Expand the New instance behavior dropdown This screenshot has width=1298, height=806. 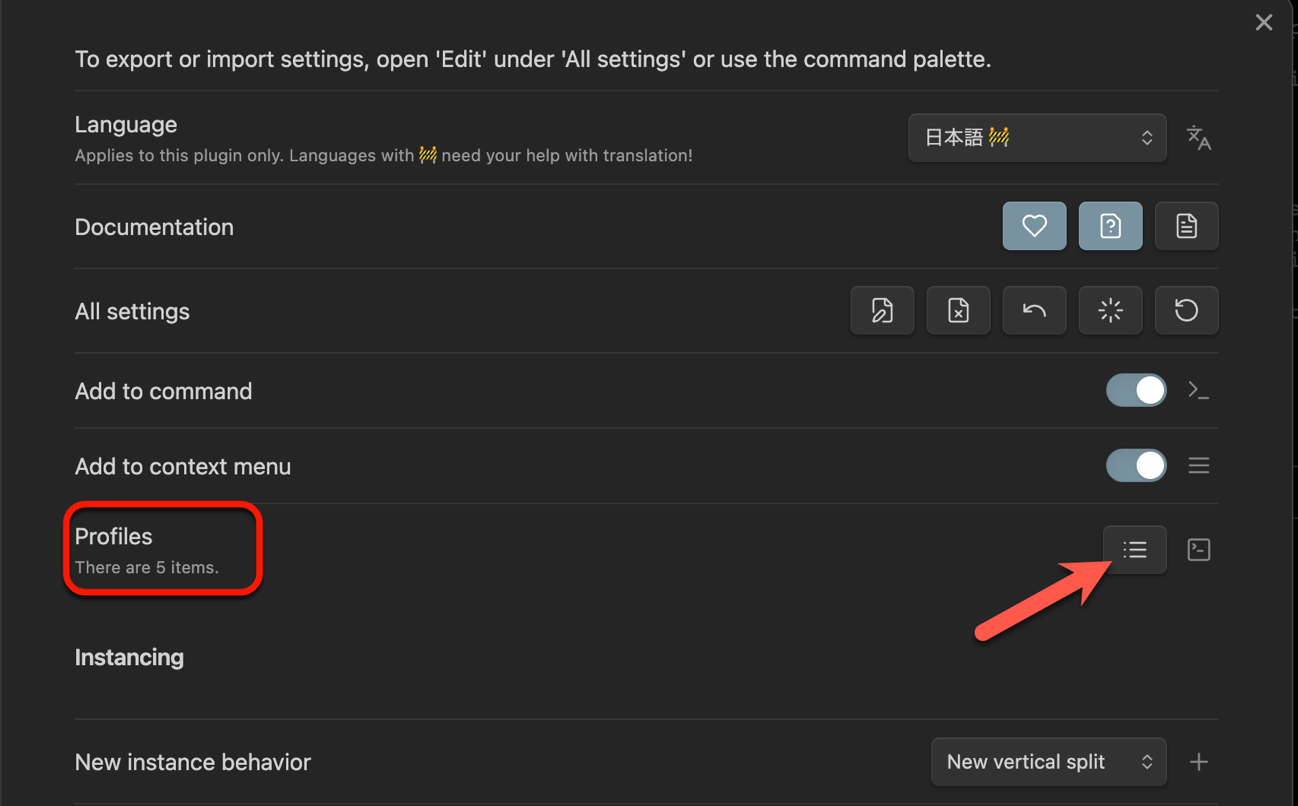pos(1048,762)
